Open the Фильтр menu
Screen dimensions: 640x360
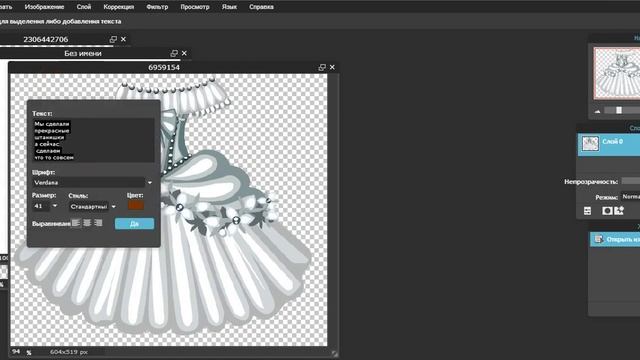point(157,7)
